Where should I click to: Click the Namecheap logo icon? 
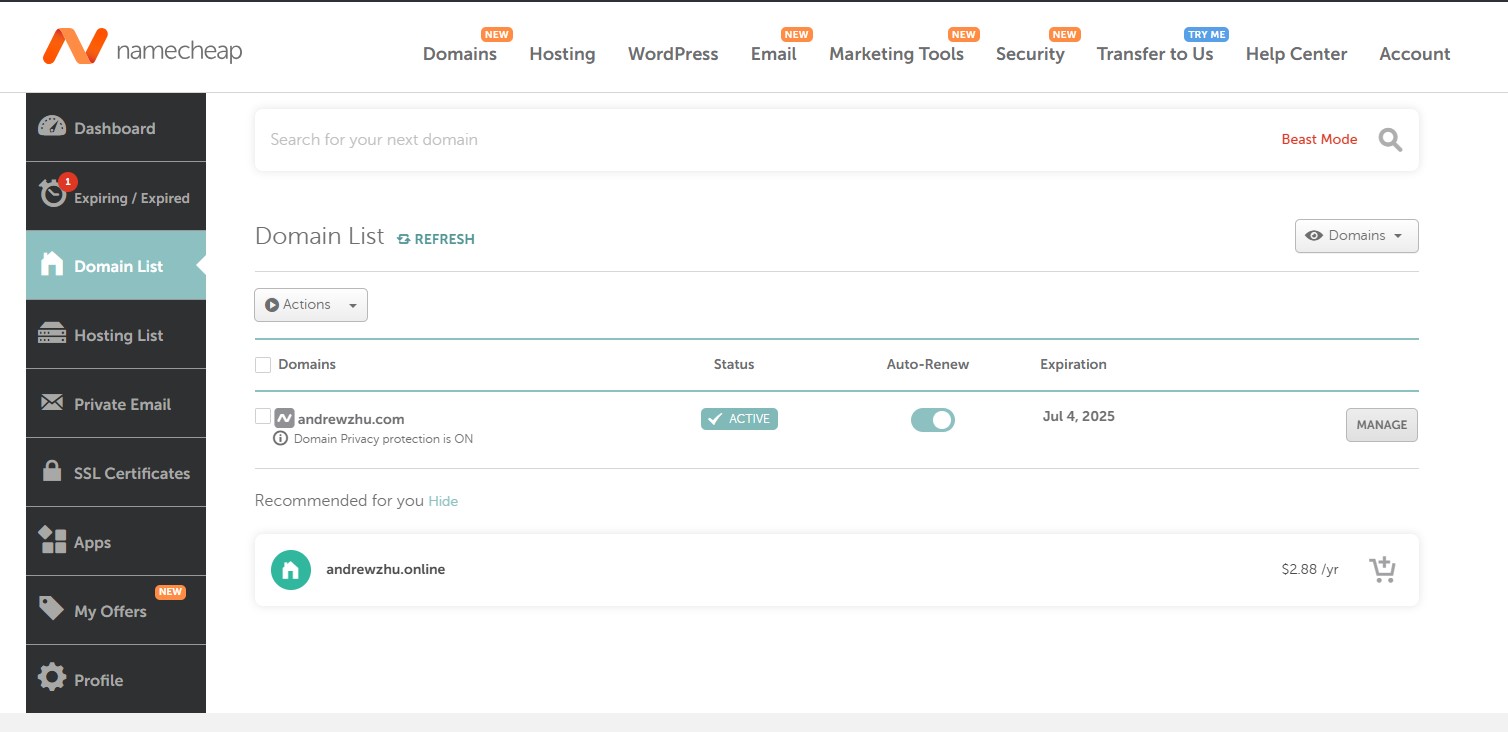[75, 47]
